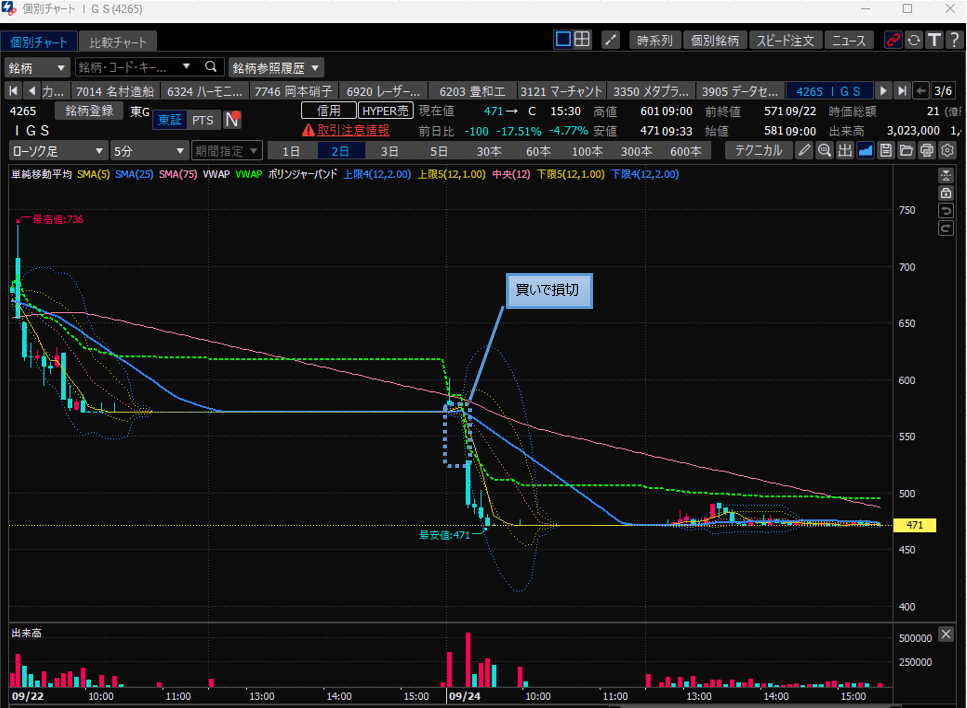967x708 pixels.
Task: Open the 銘柄参照履歴 dropdown
Action: [277, 67]
